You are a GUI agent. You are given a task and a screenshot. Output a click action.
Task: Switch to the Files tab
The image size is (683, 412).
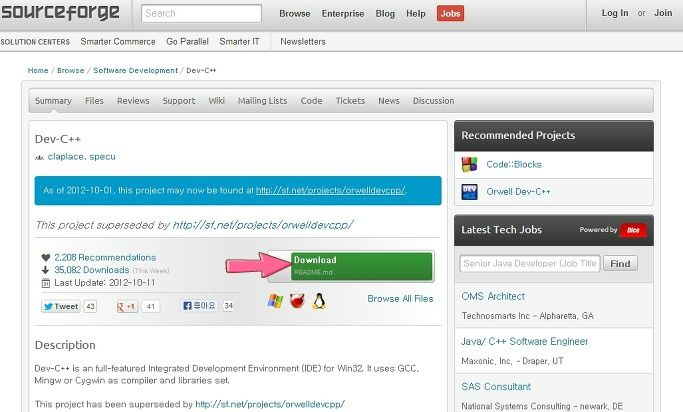click(x=94, y=101)
